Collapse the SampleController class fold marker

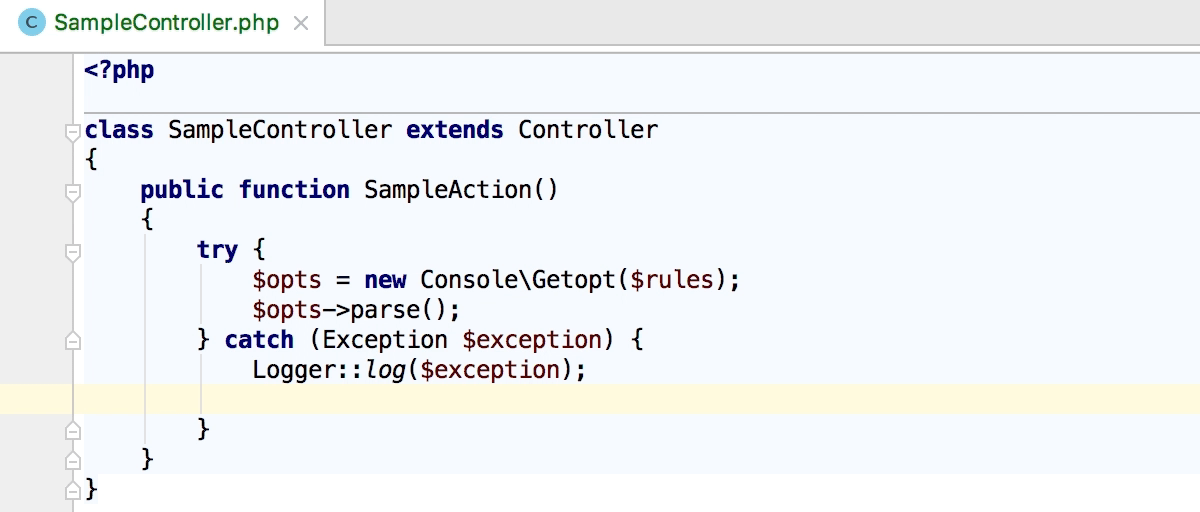pos(72,131)
